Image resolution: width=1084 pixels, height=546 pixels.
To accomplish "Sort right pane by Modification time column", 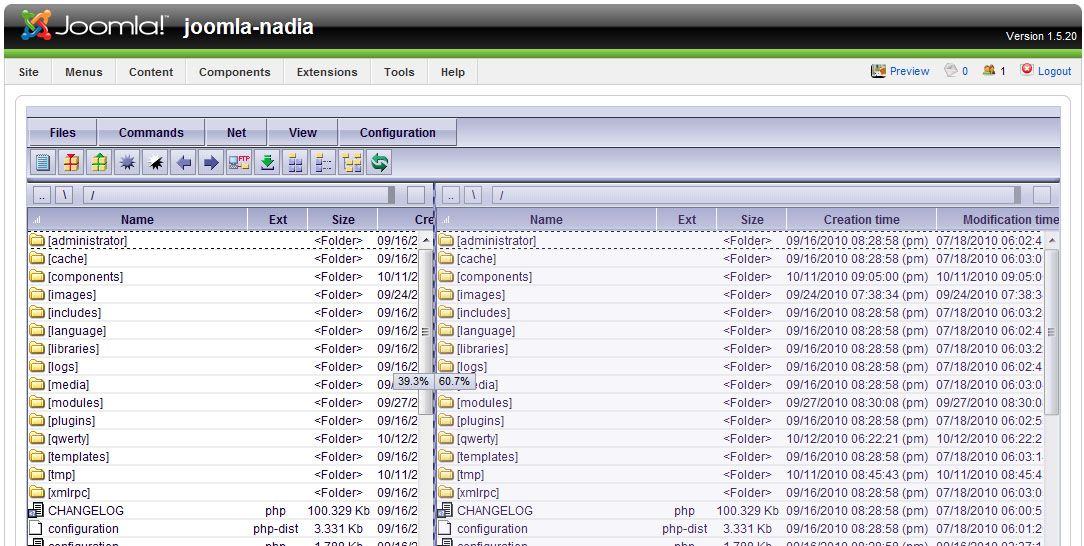I will pos(998,220).
